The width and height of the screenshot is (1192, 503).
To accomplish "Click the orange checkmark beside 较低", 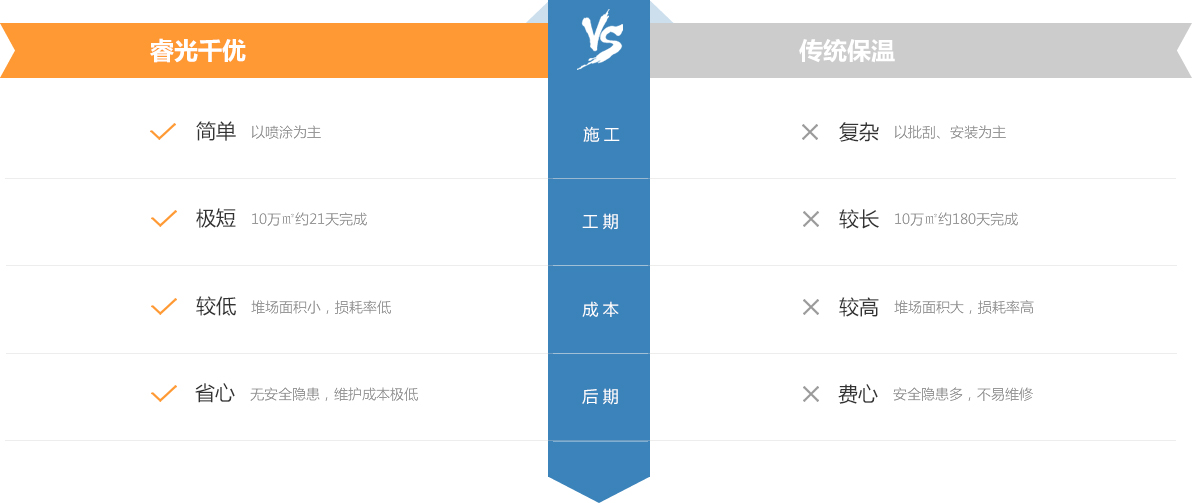I will point(163,307).
